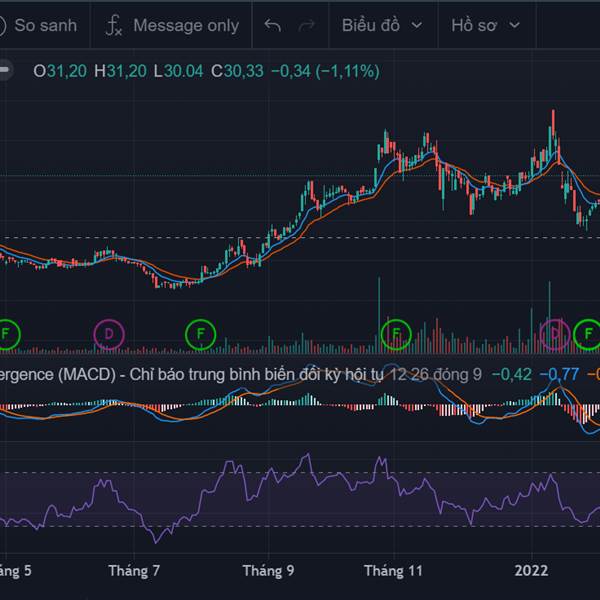Viewport: 600px width, 600px height.
Task: Undo the last chart action
Action: pos(272,25)
